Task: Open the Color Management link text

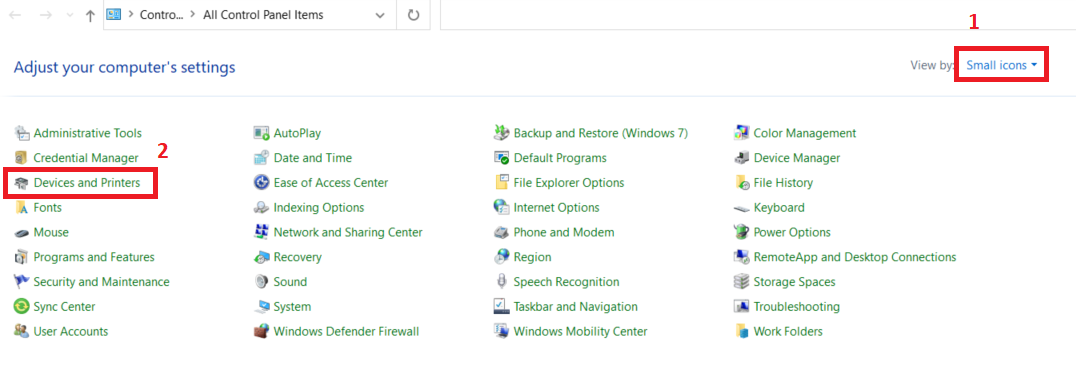Action: tap(804, 133)
